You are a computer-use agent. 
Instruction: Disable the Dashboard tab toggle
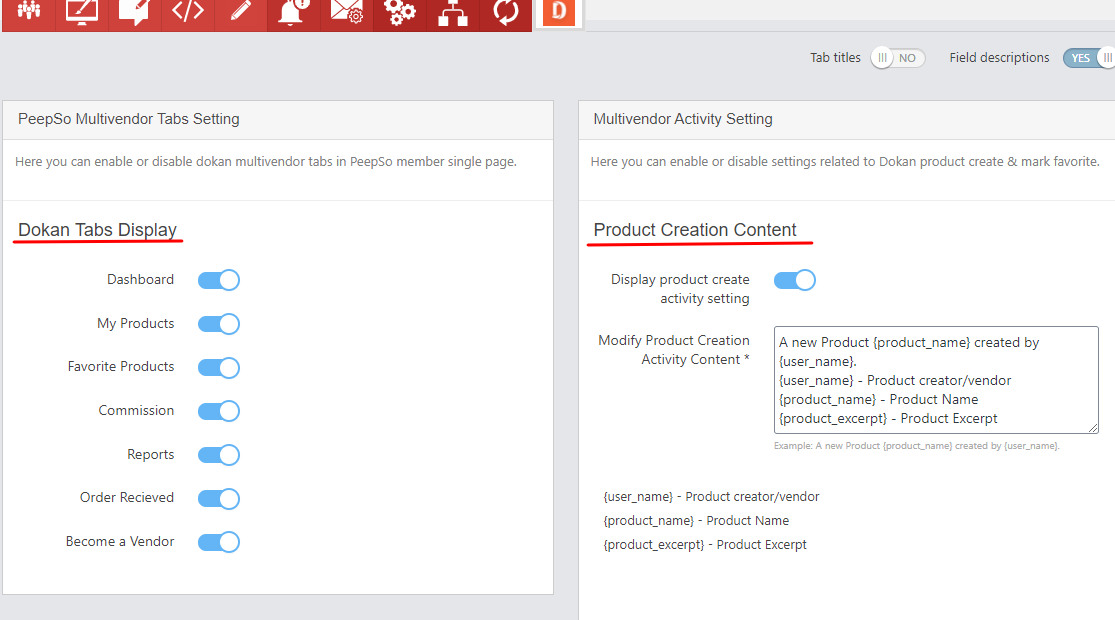[219, 280]
